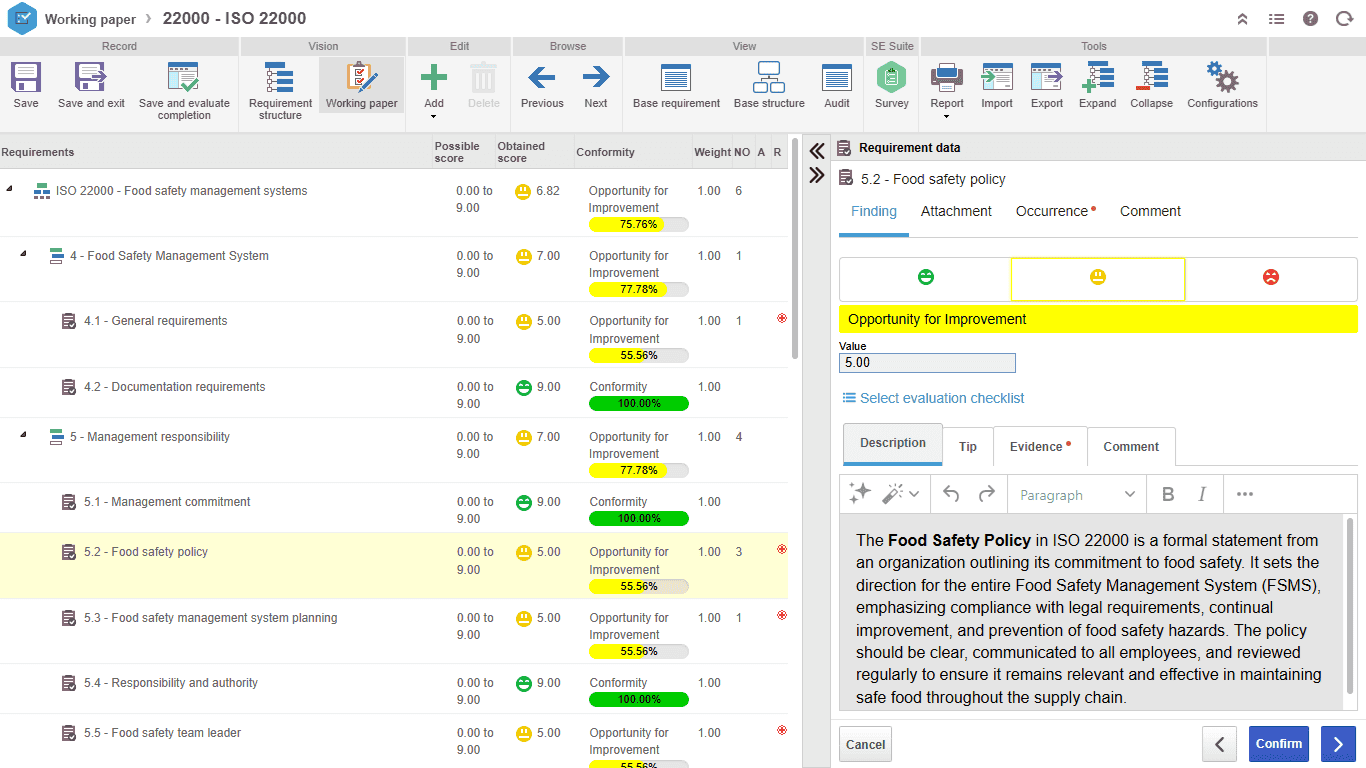Click the Confirm button
The width and height of the screenshot is (1366, 768).
tap(1279, 744)
